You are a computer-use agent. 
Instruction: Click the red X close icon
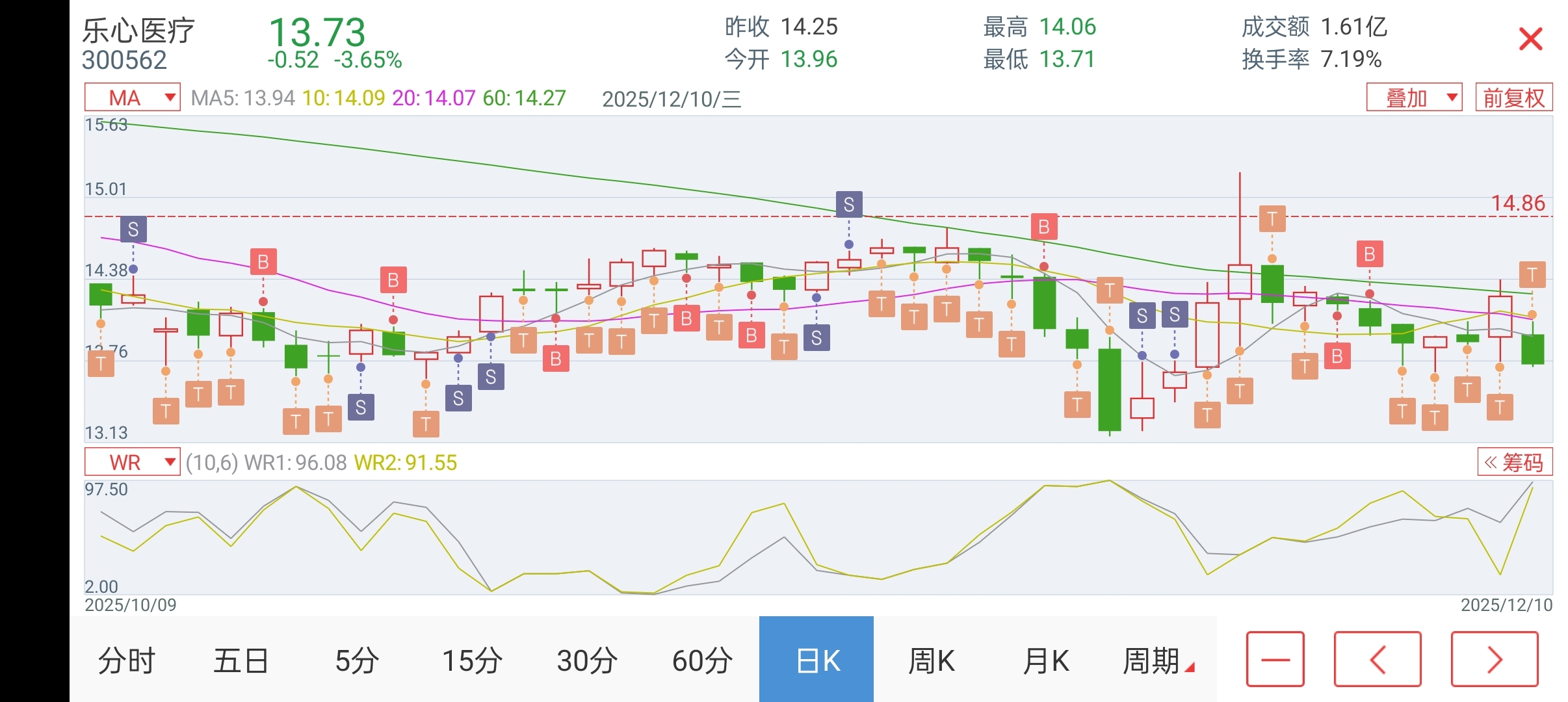tap(1530, 39)
